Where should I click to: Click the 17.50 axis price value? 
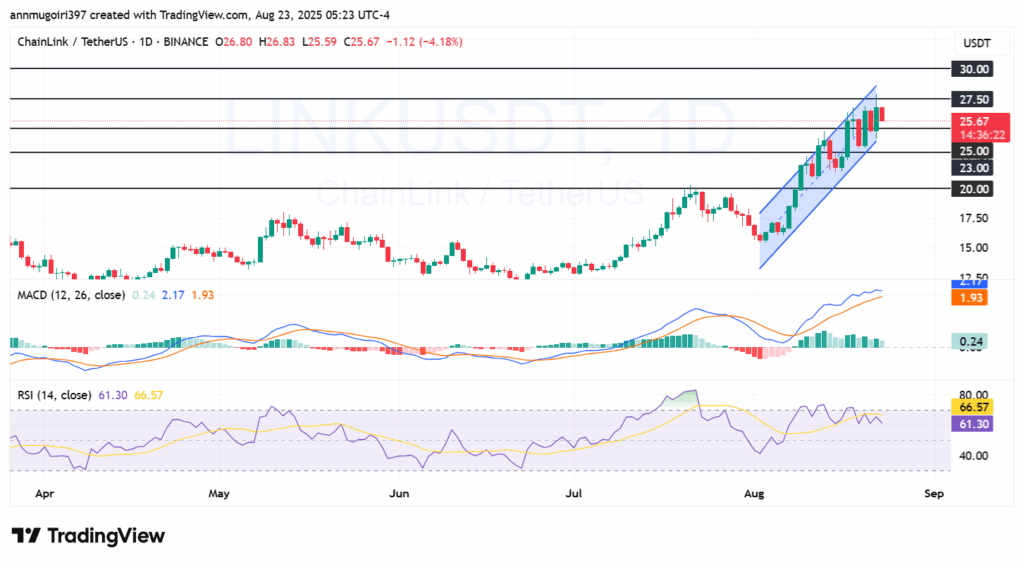coord(973,218)
